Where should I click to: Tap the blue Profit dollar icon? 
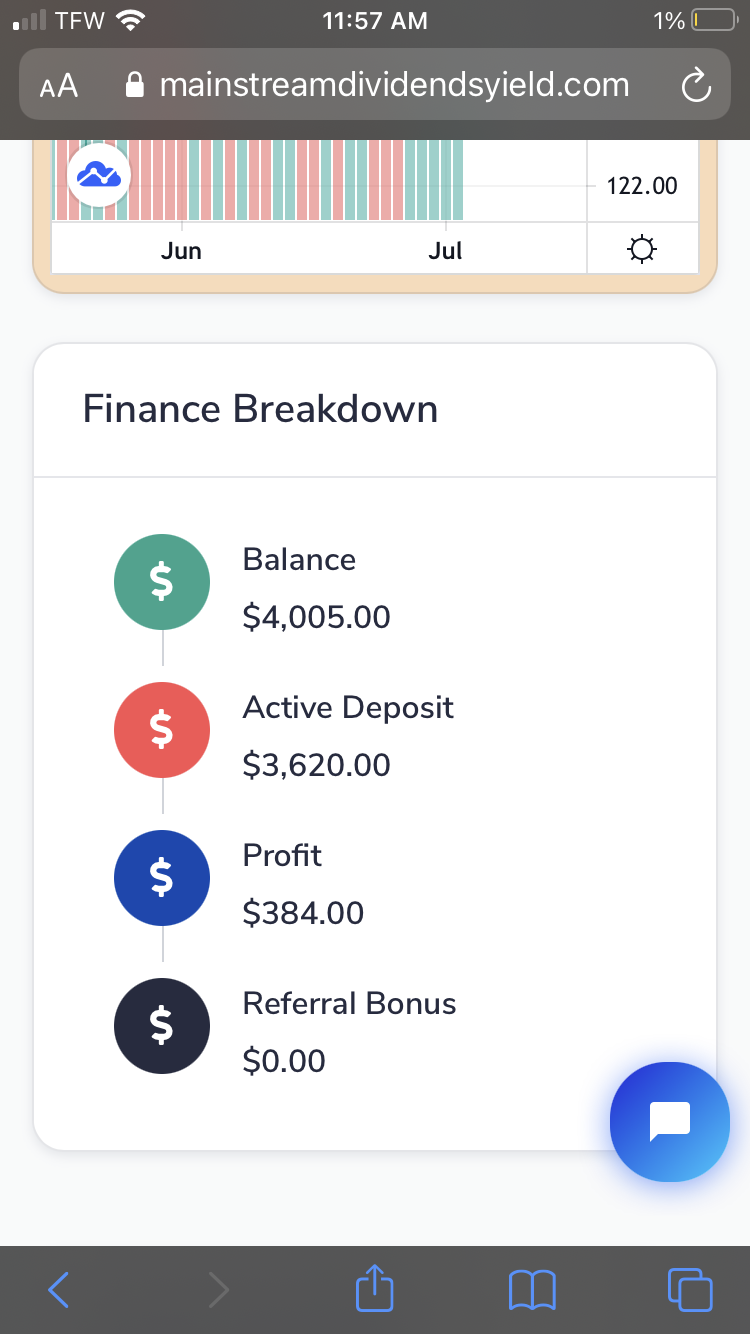tap(162, 879)
